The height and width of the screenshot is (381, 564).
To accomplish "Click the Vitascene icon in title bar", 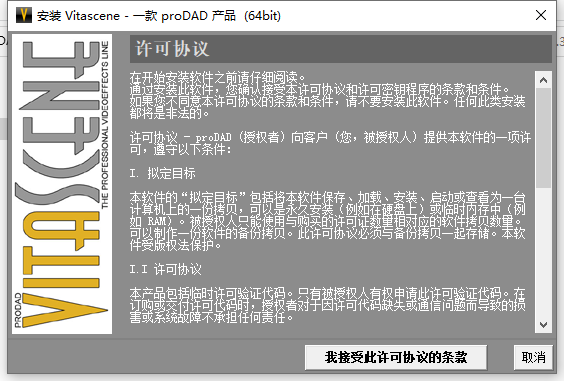I will (24, 15).
